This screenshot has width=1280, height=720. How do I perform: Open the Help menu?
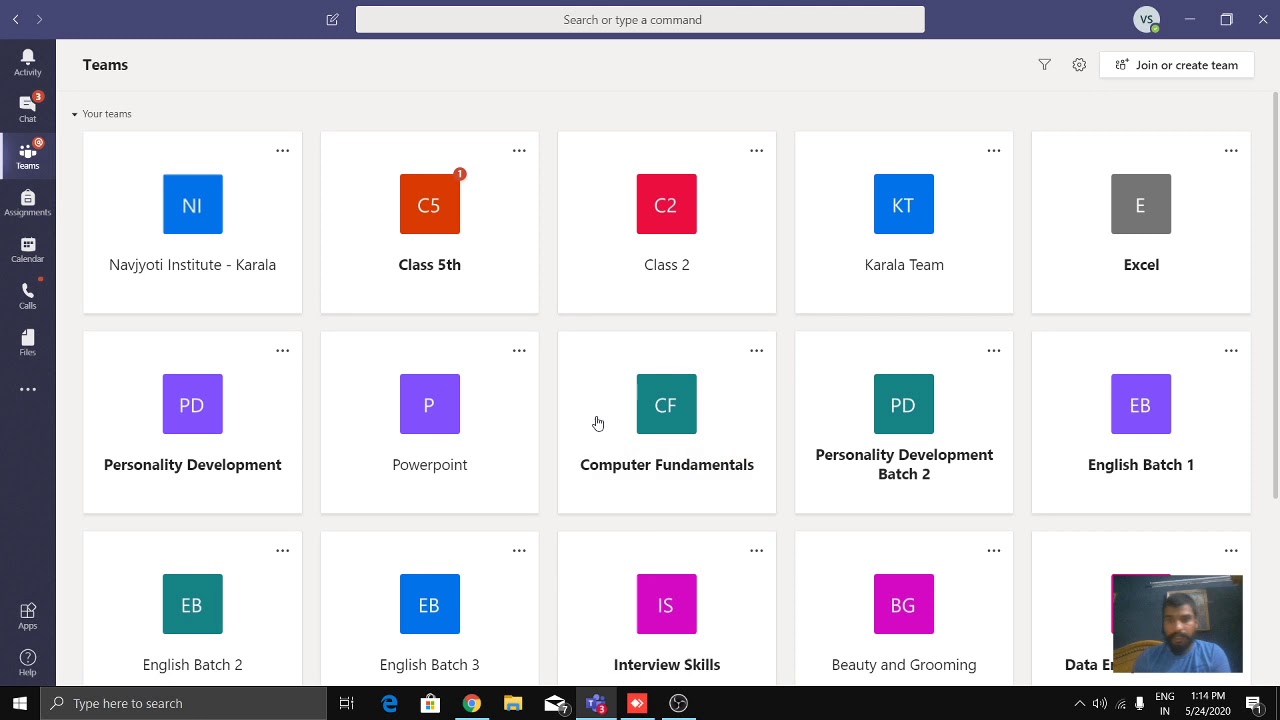pos(28,662)
